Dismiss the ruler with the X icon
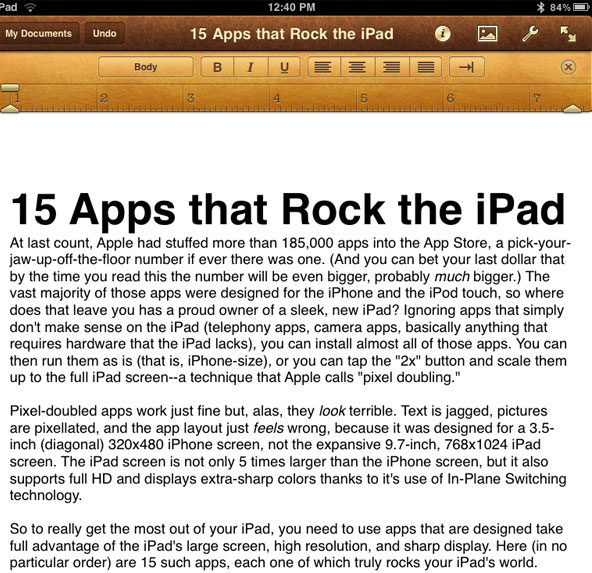 [x=568, y=67]
